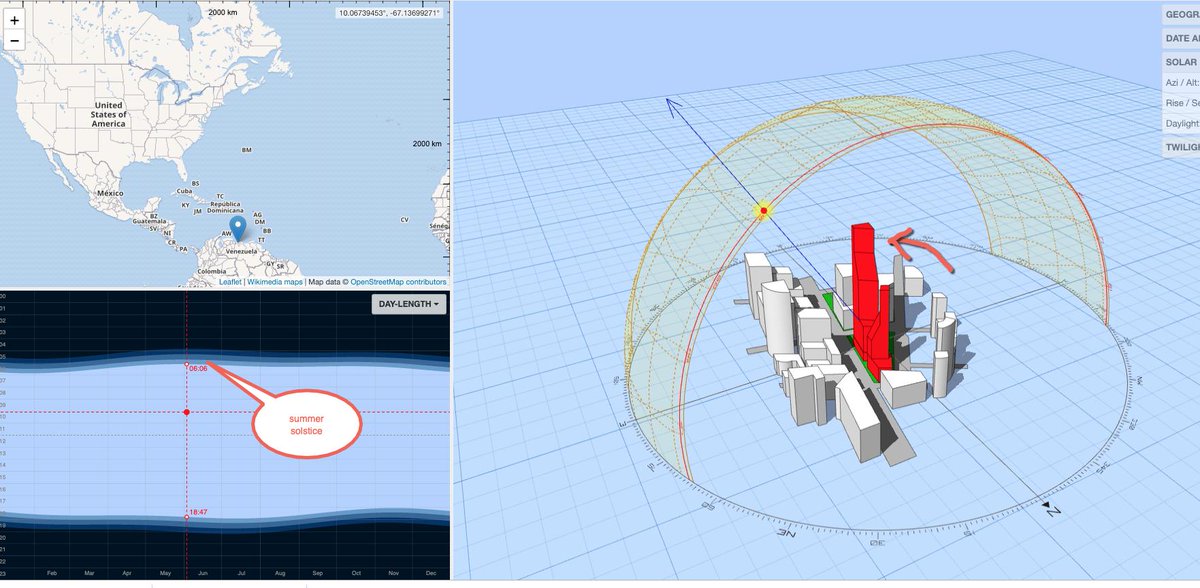
Task: Click the México label on the map
Action: 109,191
